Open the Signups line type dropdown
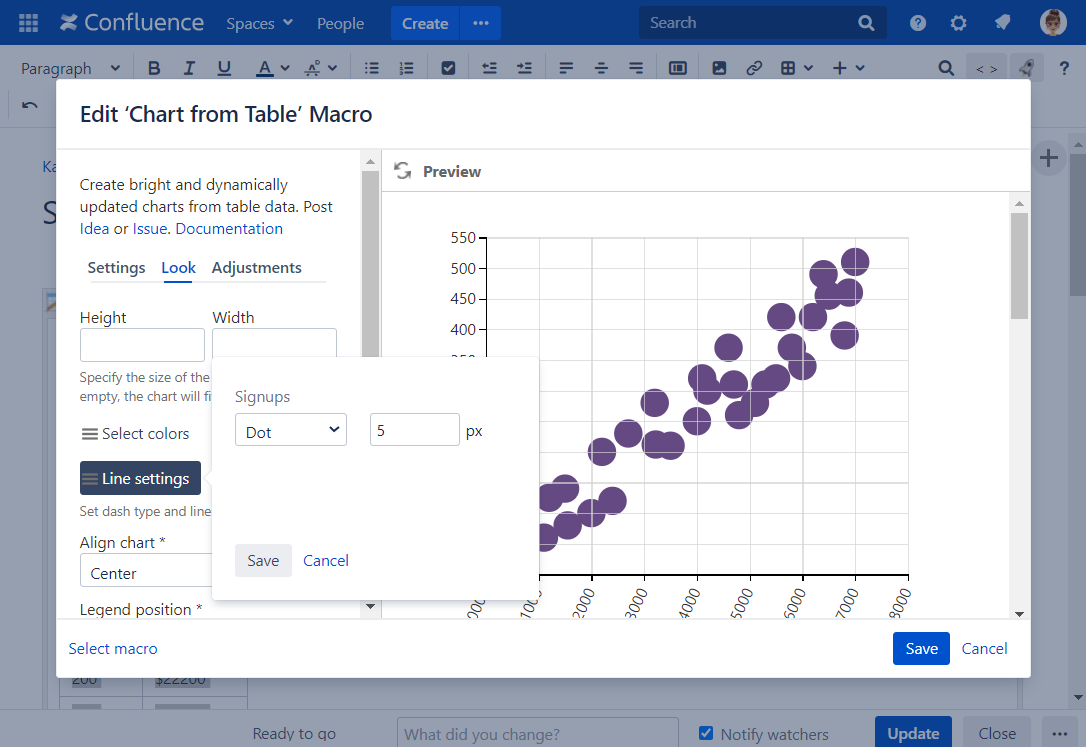The image size is (1086, 747). click(x=290, y=429)
